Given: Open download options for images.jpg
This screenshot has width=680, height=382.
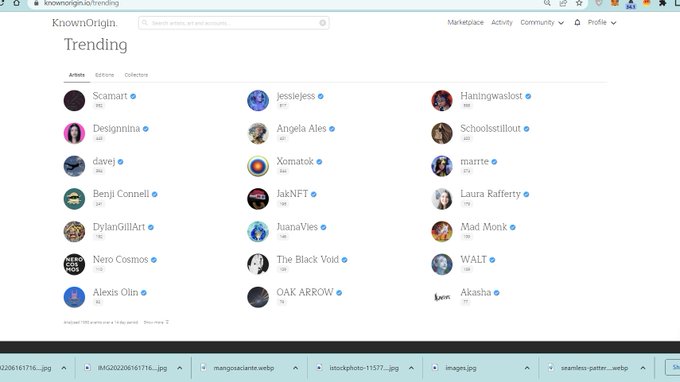Looking at the screenshot, I should [x=527, y=368].
